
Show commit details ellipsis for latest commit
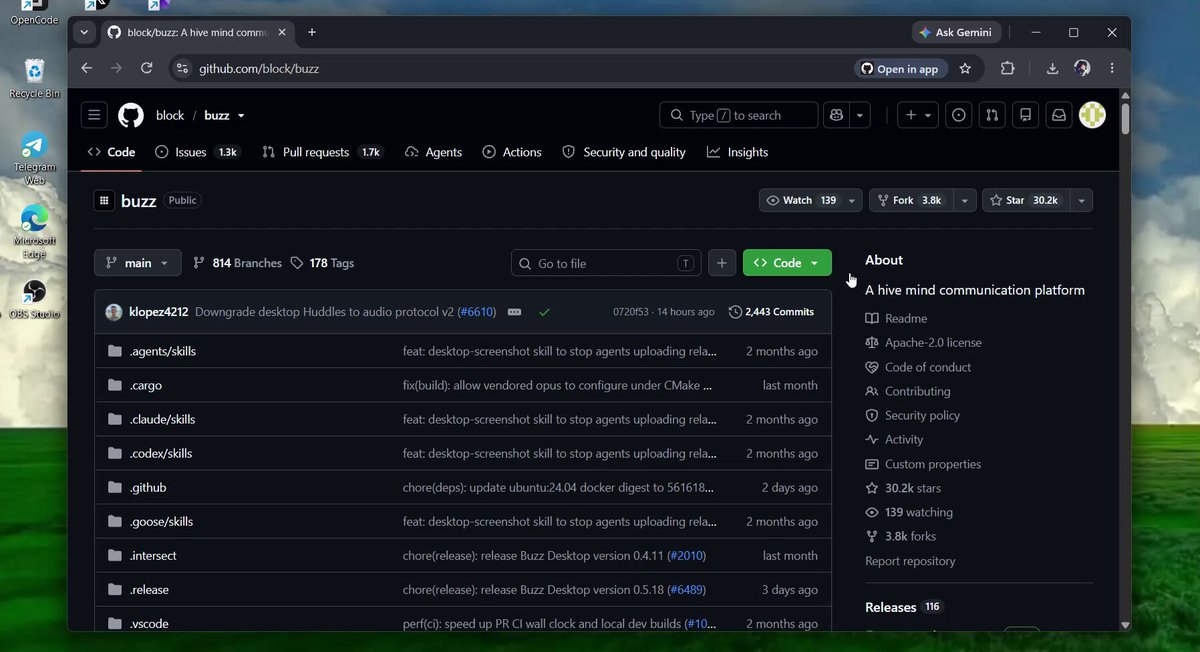pos(515,312)
